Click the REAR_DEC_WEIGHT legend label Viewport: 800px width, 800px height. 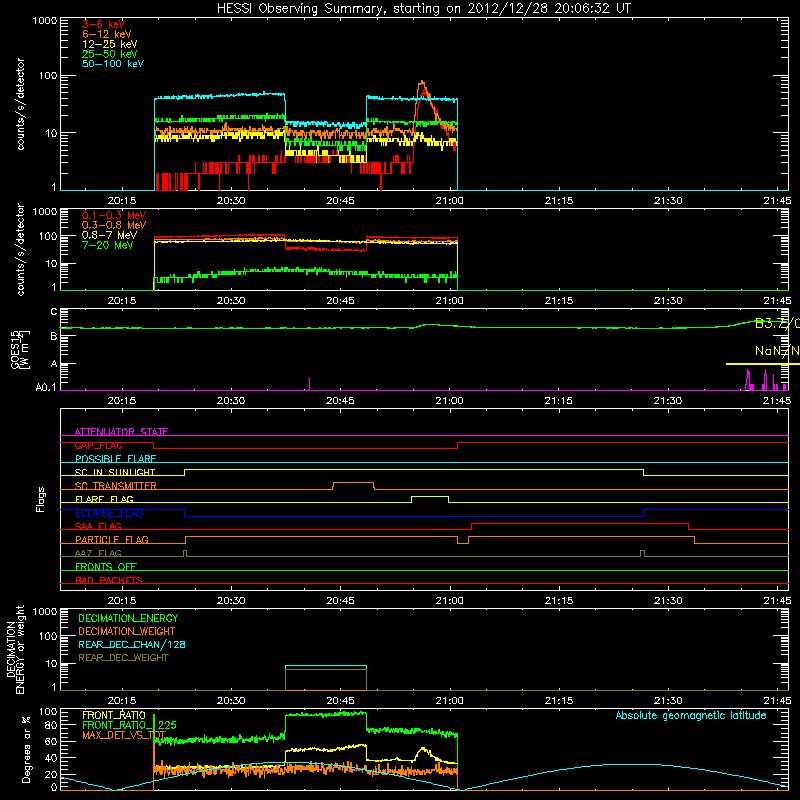click(123, 658)
